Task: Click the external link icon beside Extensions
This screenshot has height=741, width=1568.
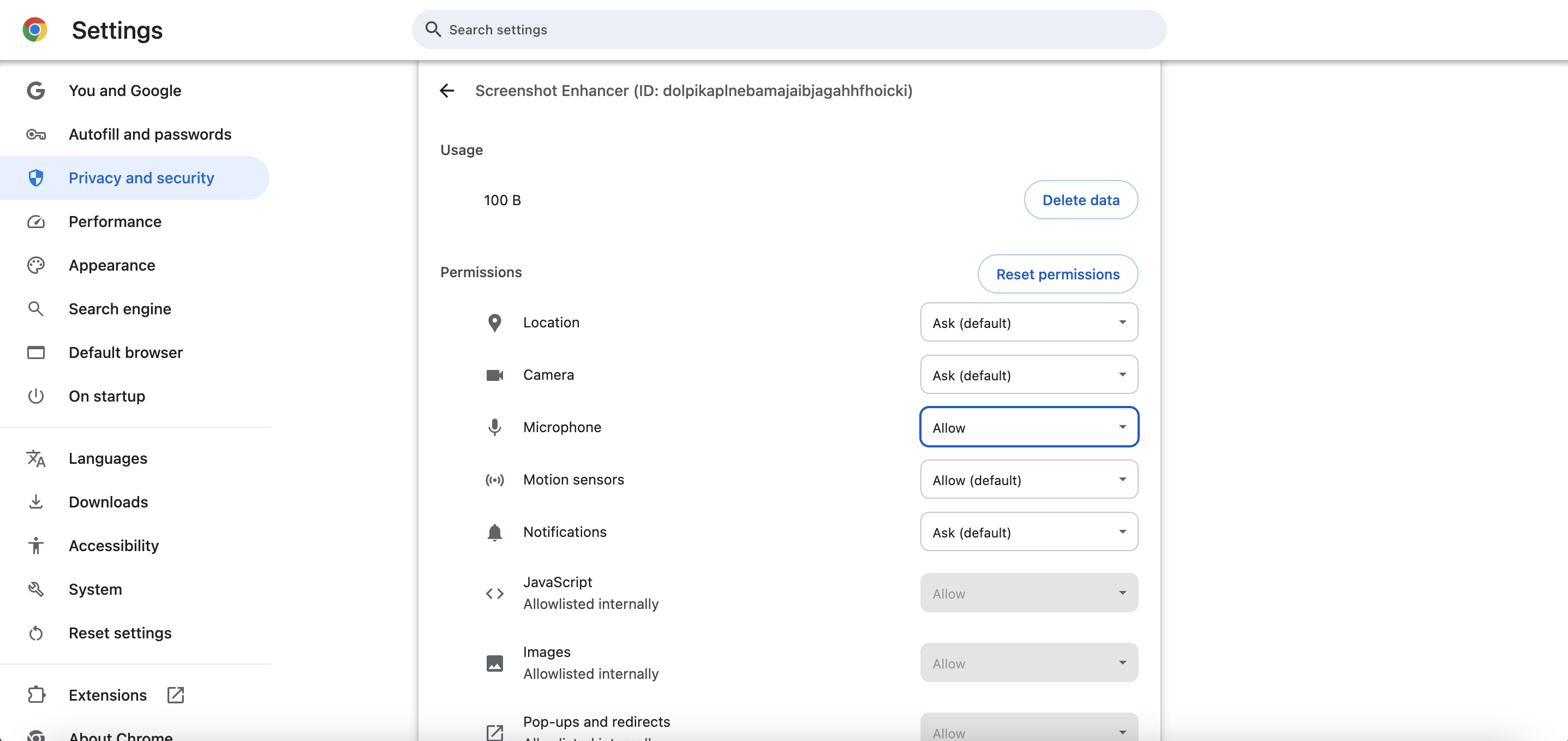Action: point(175,695)
